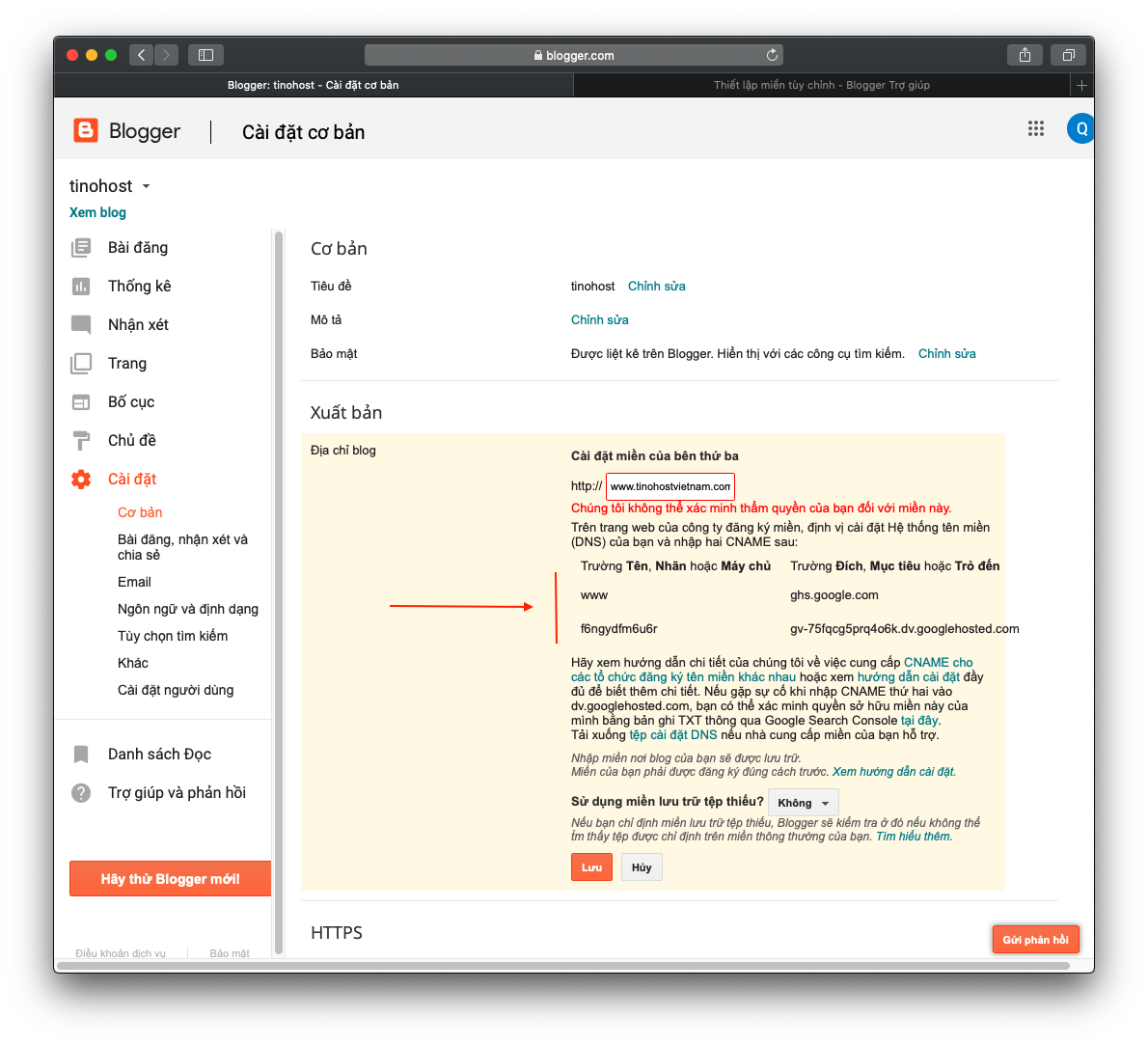Open Bài đăng, nhận xét và chia sẻ settings
Viewport: 1148px width, 1044px height.
(183, 547)
